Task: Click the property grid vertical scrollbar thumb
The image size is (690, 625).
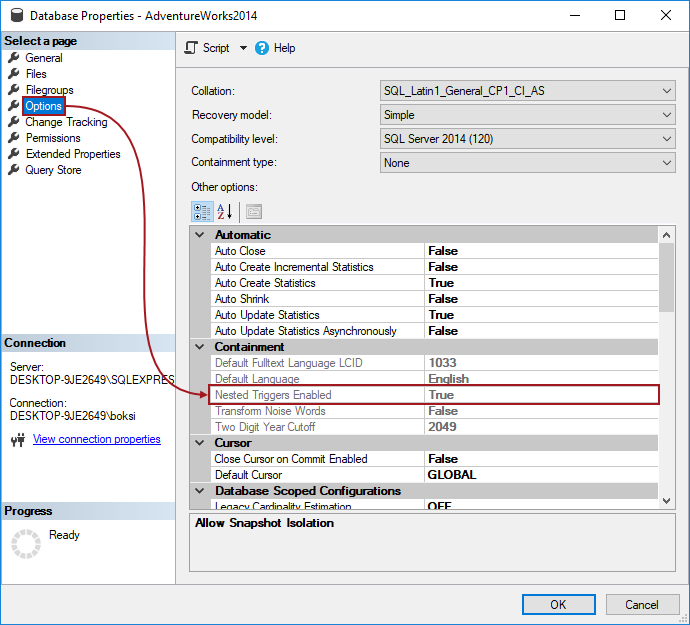Action: pyautogui.click(x=667, y=277)
